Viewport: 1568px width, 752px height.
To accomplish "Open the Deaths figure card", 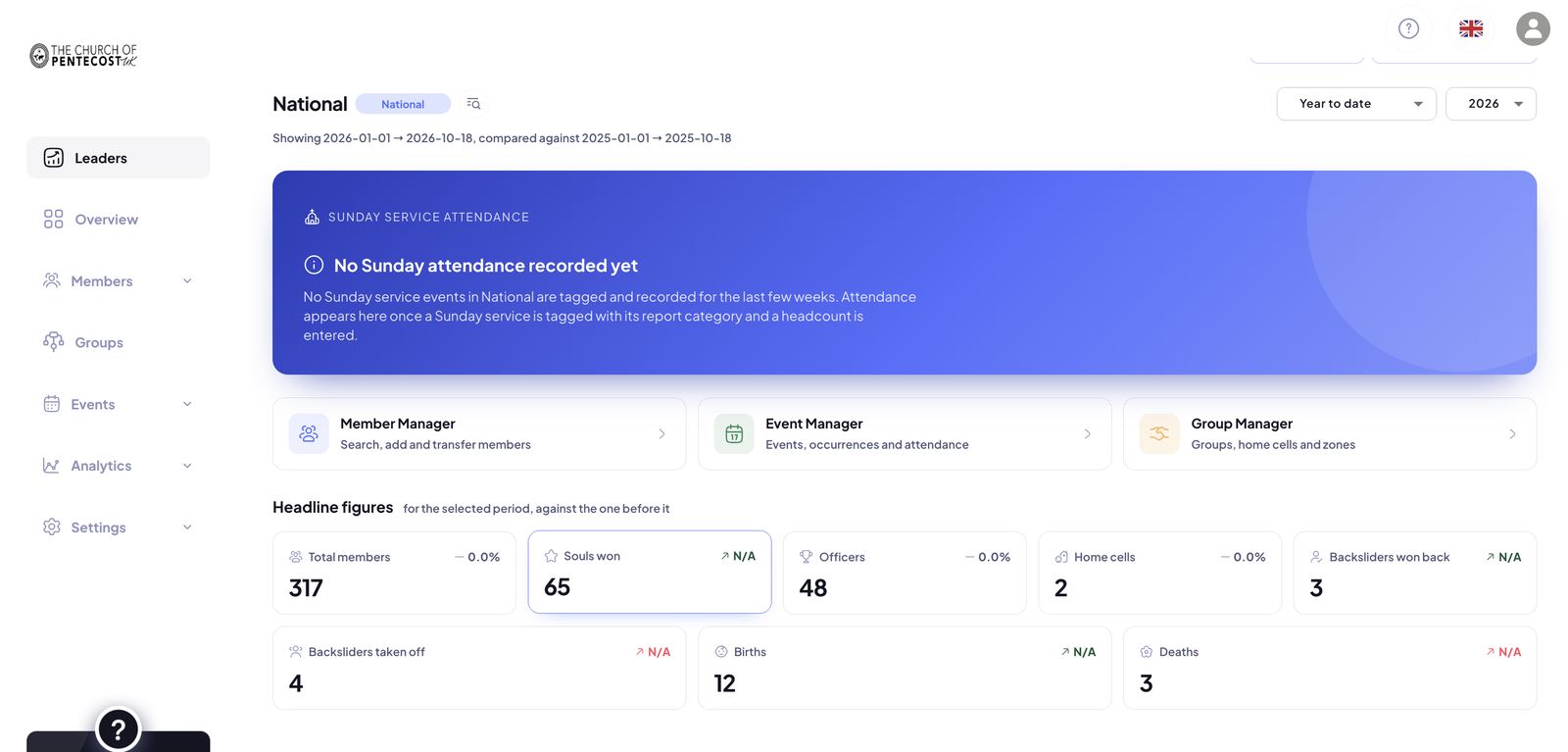I will (x=1330, y=669).
